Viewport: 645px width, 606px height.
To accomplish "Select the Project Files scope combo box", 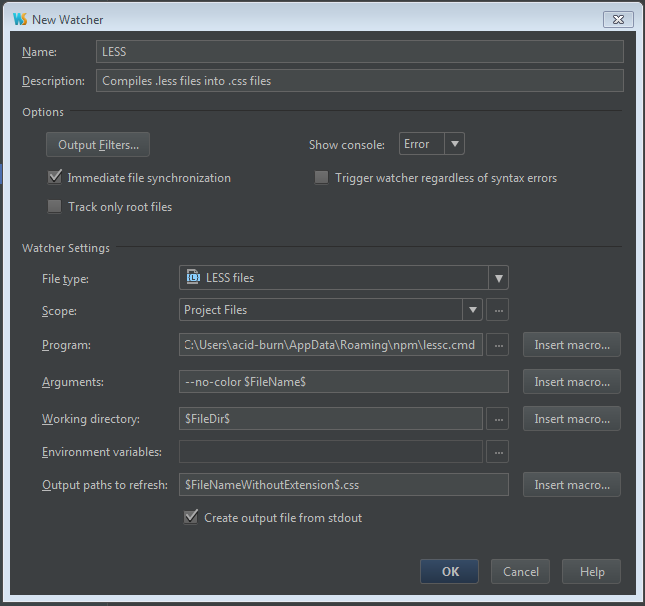I will point(331,310).
